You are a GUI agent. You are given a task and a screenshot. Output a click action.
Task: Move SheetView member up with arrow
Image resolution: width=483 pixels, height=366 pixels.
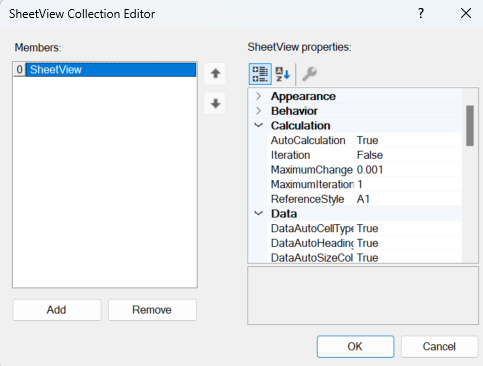[215, 74]
